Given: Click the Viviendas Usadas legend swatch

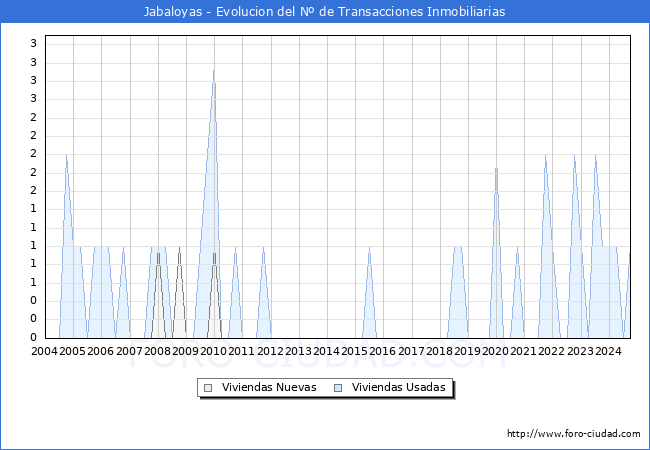Looking at the screenshot, I should click(338, 388).
